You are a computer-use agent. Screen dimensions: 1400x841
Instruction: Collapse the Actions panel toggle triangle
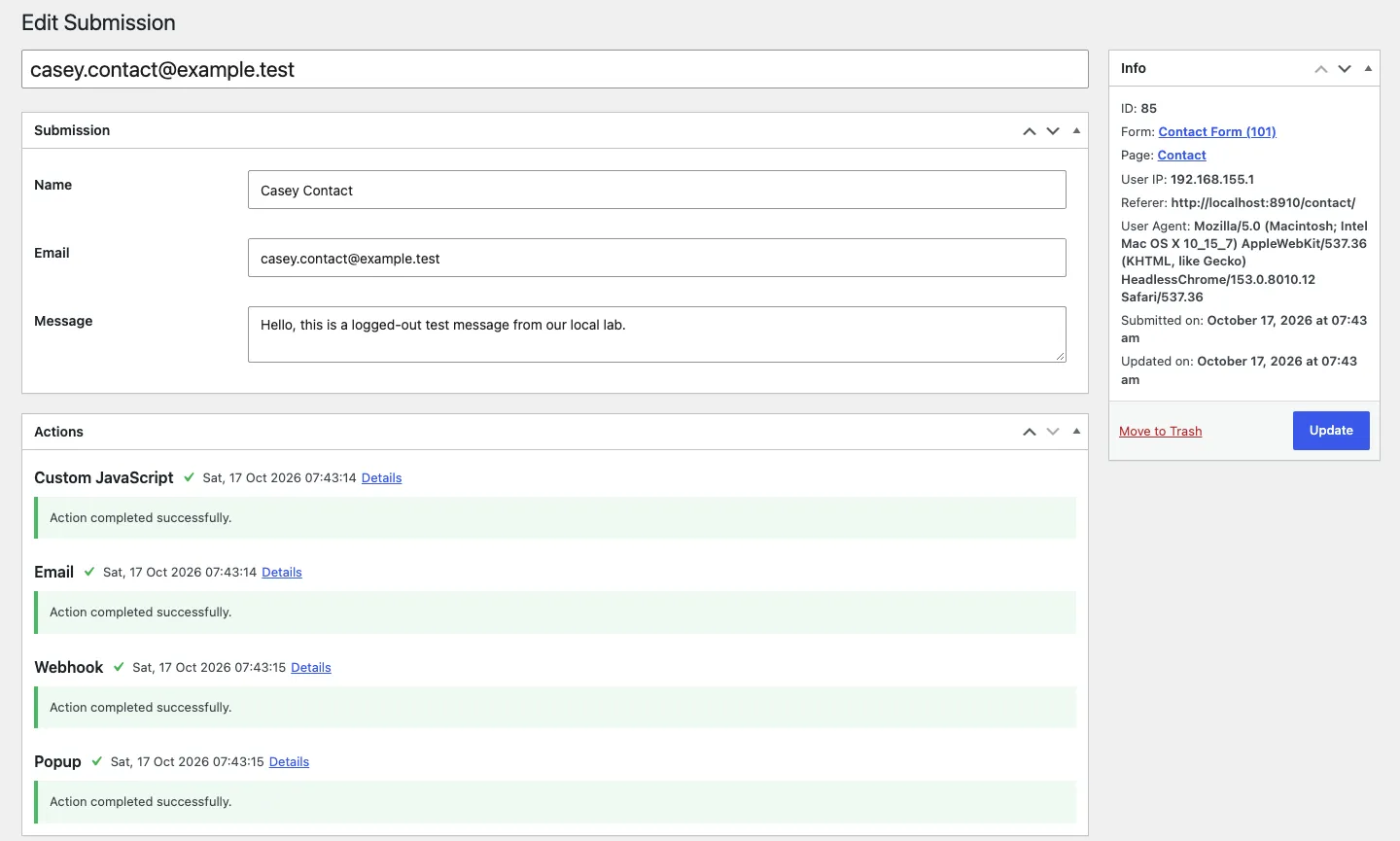click(x=1076, y=431)
